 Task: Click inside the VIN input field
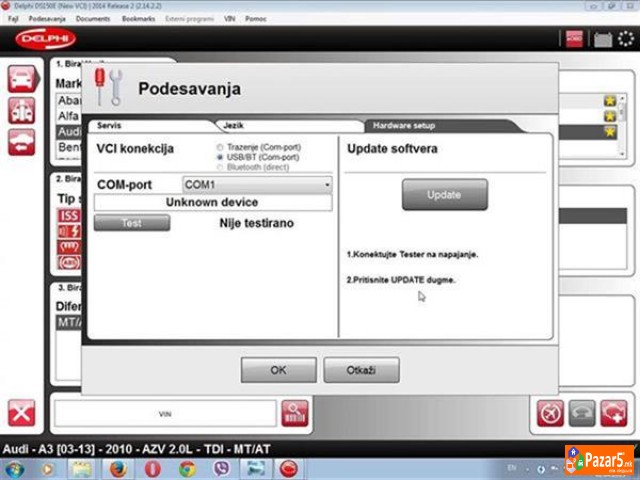point(165,414)
